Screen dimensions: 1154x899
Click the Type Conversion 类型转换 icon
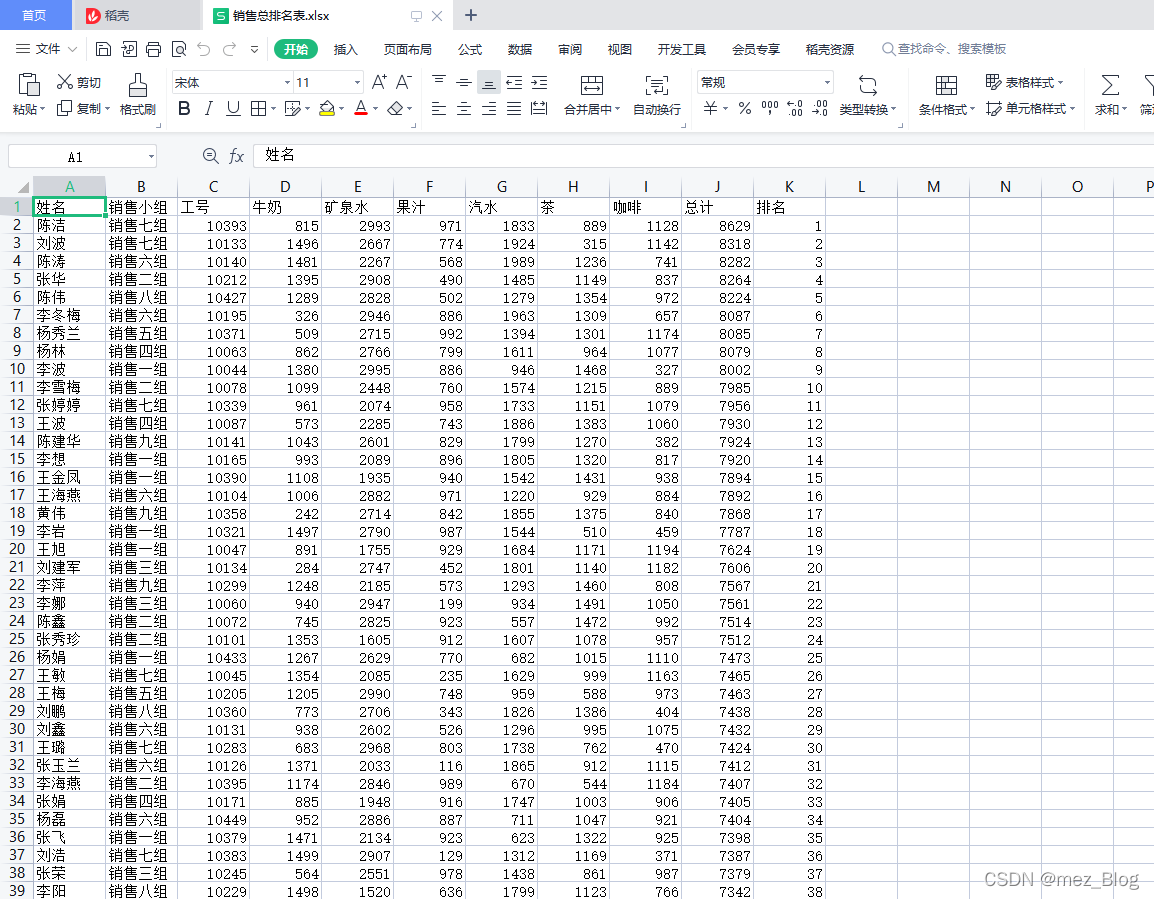click(x=868, y=85)
